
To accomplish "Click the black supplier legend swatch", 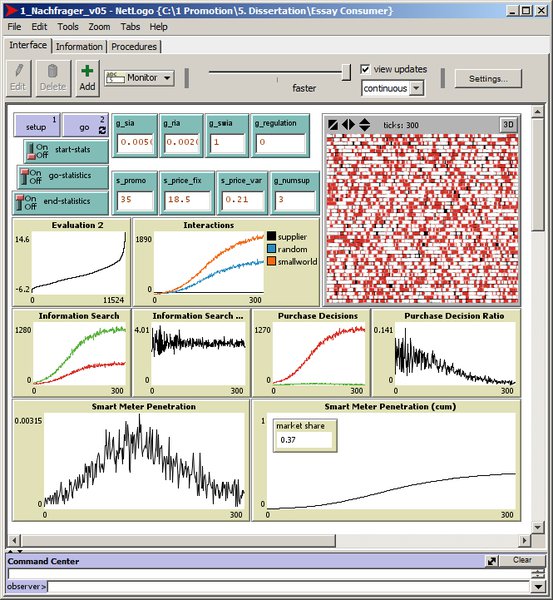I will point(271,236).
